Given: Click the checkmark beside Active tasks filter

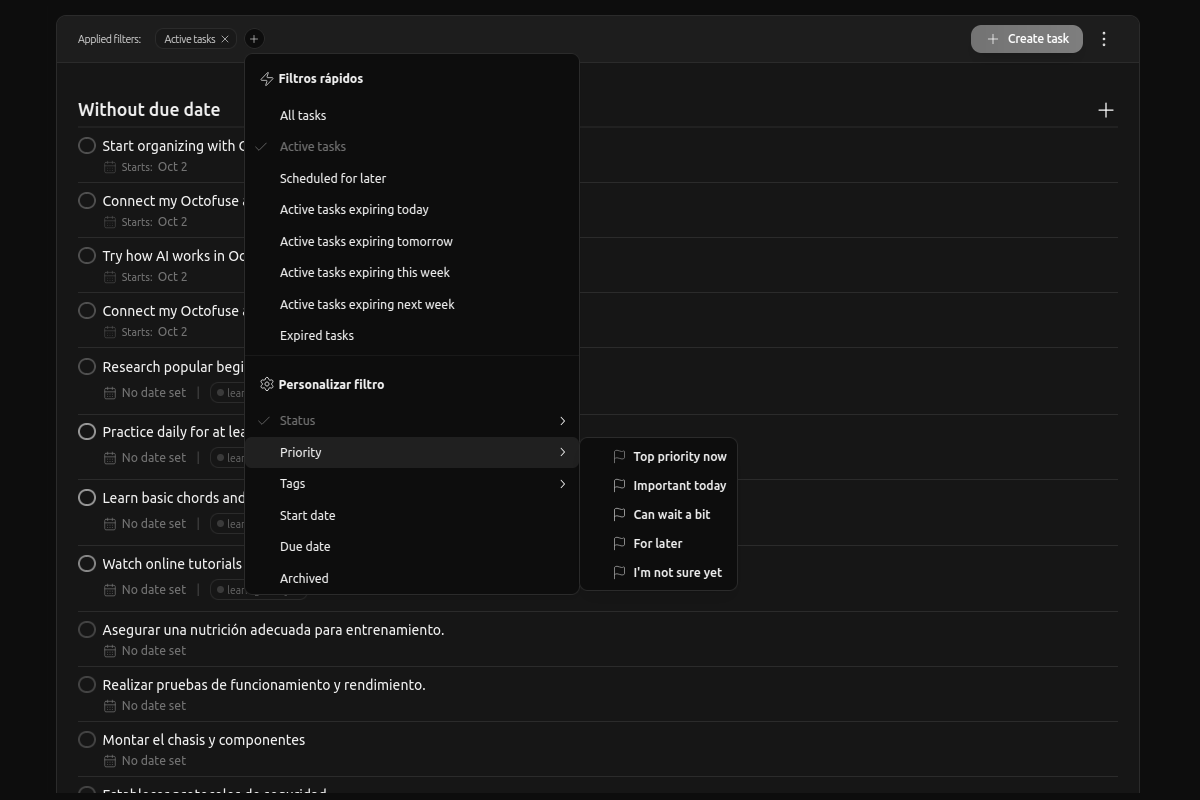Looking at the screenshot, I should (x=261, y=146).
